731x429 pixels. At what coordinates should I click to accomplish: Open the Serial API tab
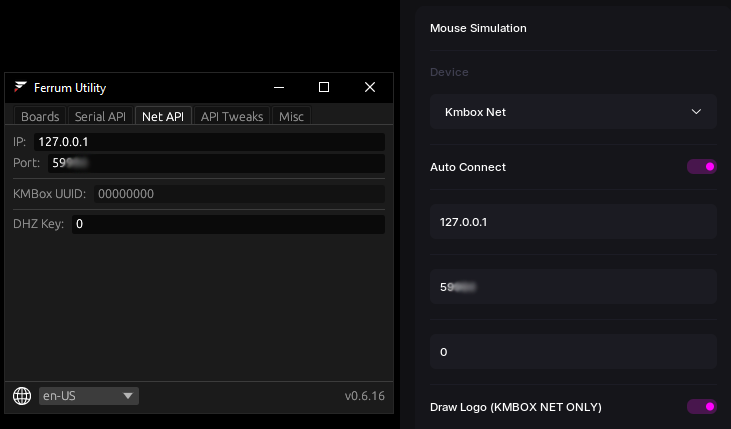pyautogui.click(x=100, y=116)
